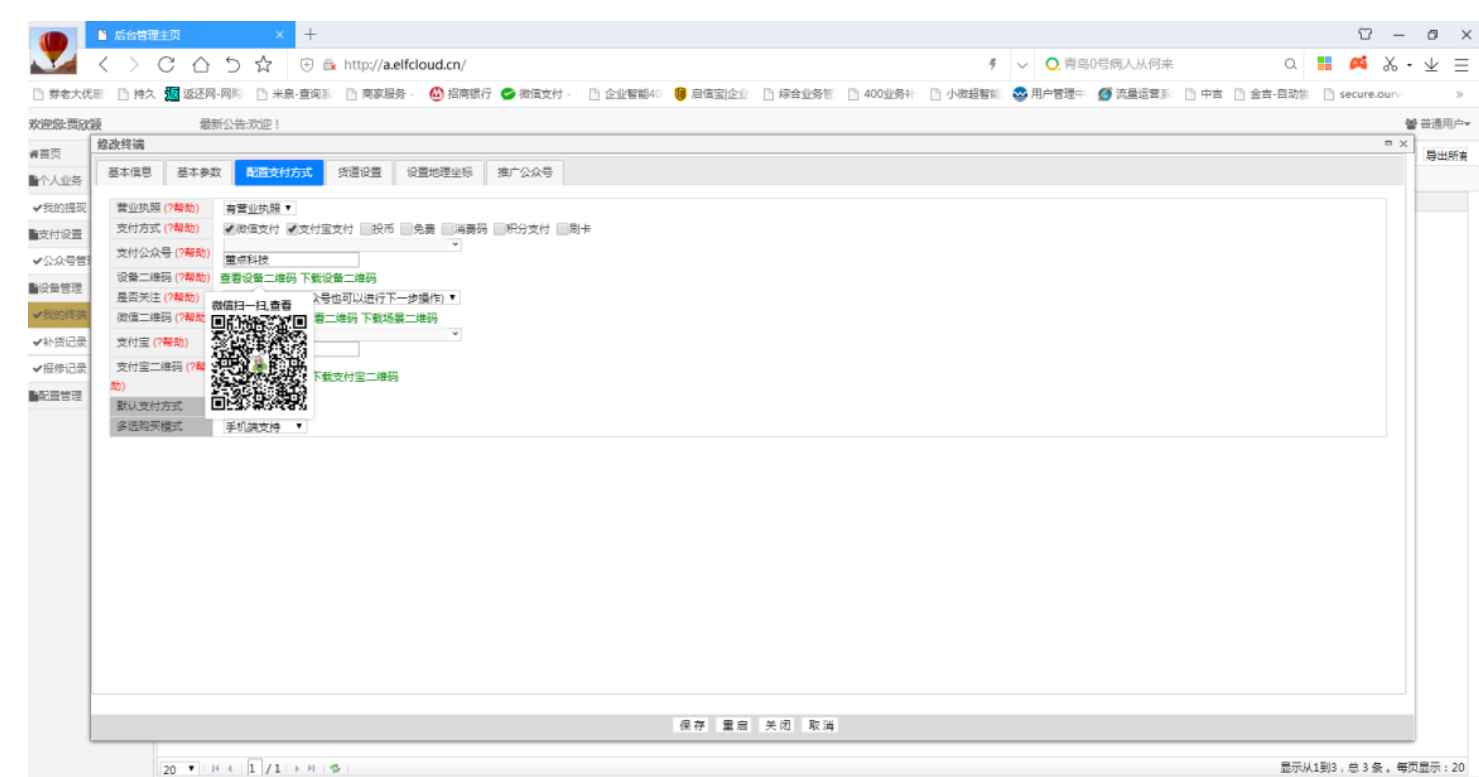Open the 手机端支持 multi-purchase dropdown

(265, 427)
